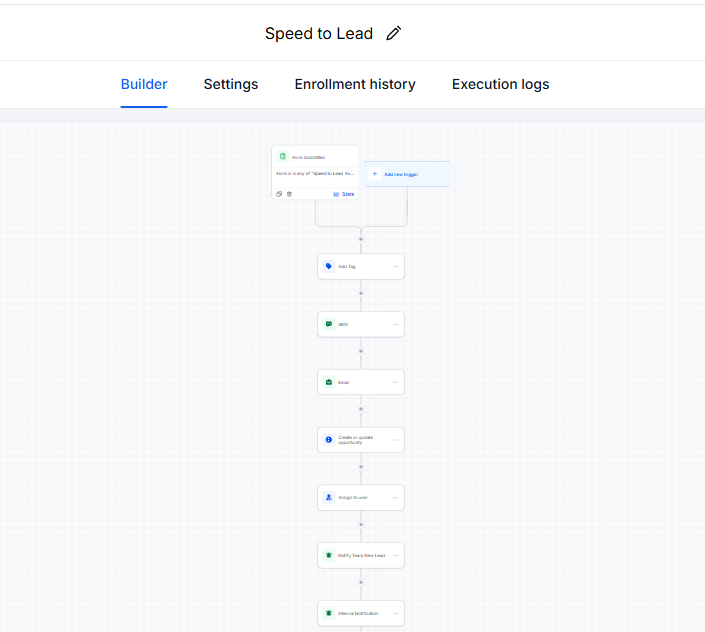Select the Create or update opportunity icon

(x=329, y=440)
